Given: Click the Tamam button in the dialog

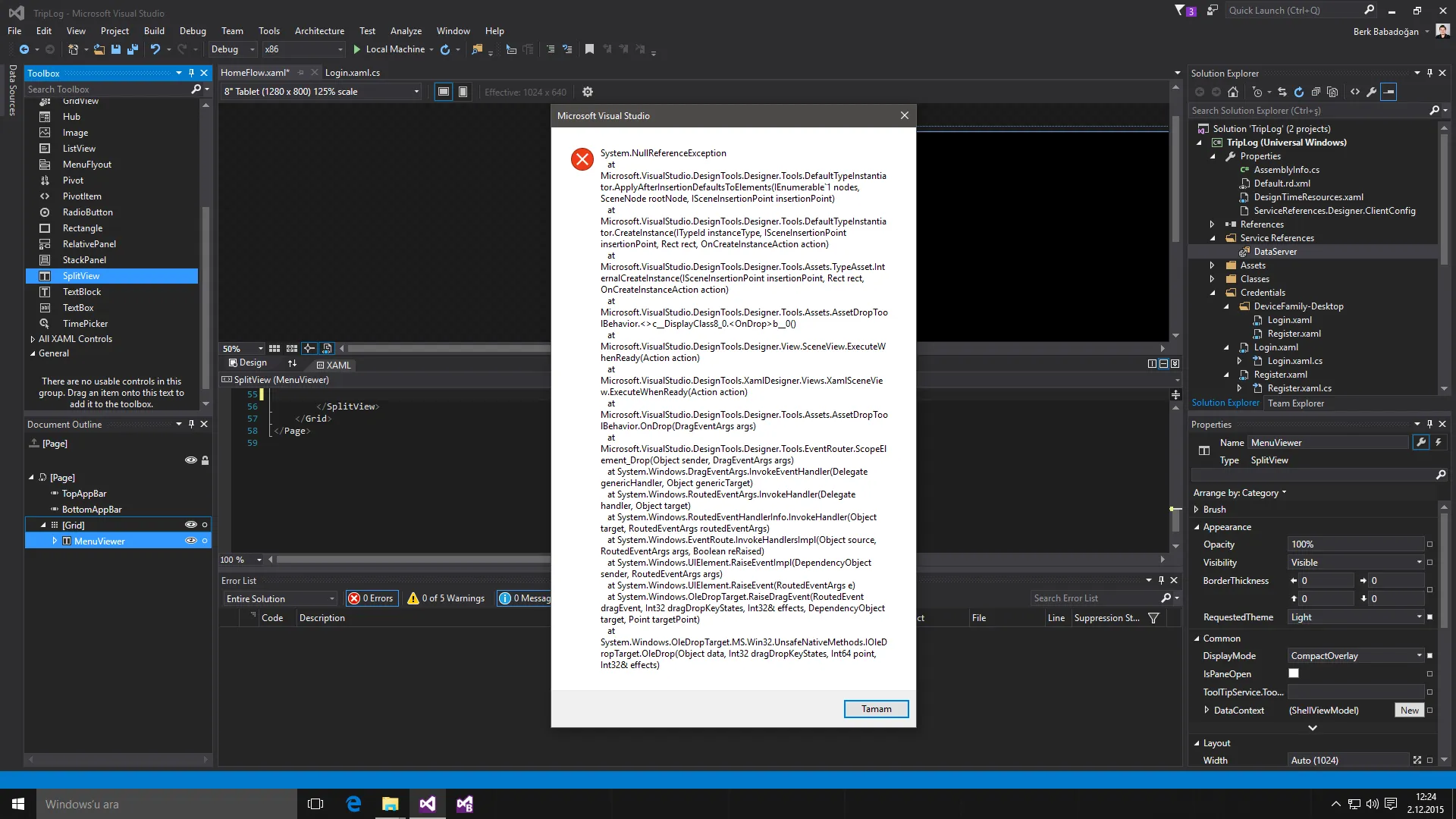Looking at the screenshot, I should tap(876, 709).
